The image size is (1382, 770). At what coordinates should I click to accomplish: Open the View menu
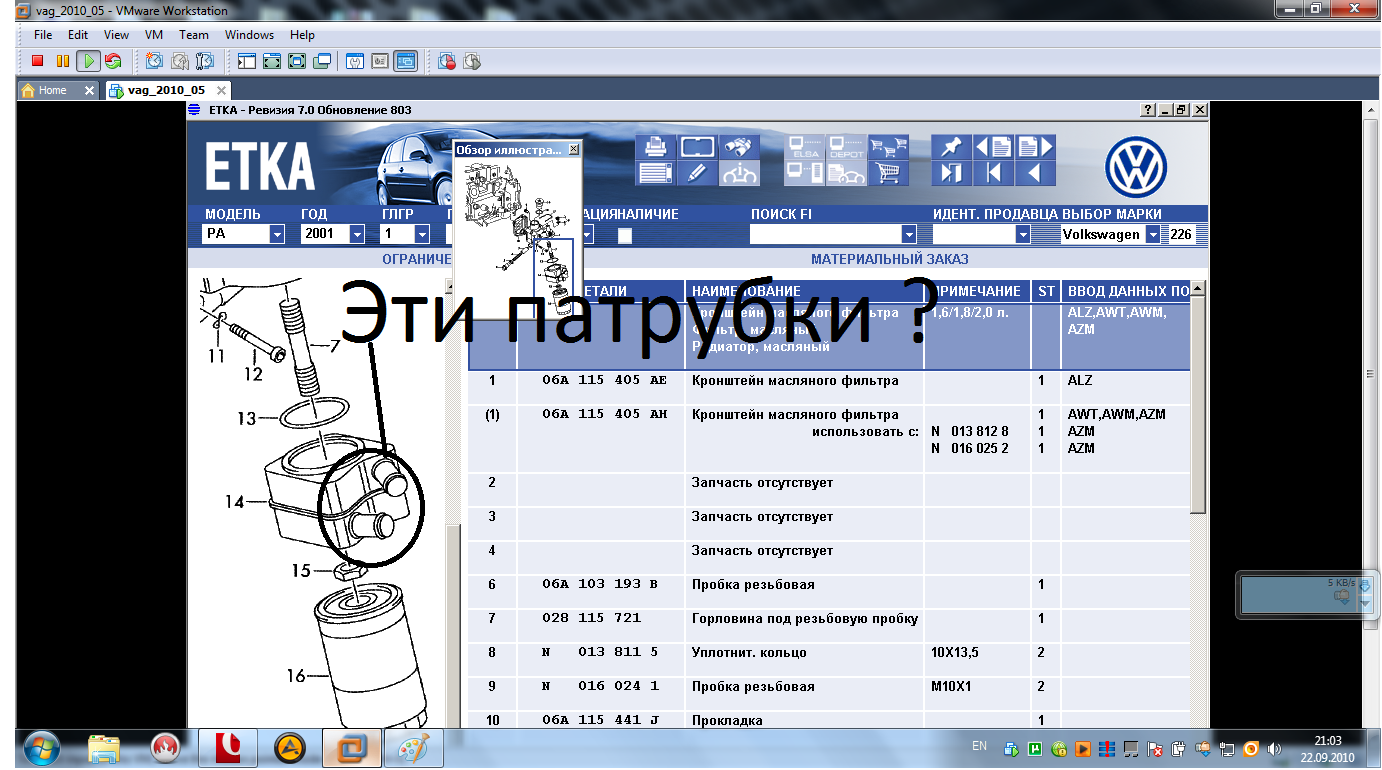(117, 35)
